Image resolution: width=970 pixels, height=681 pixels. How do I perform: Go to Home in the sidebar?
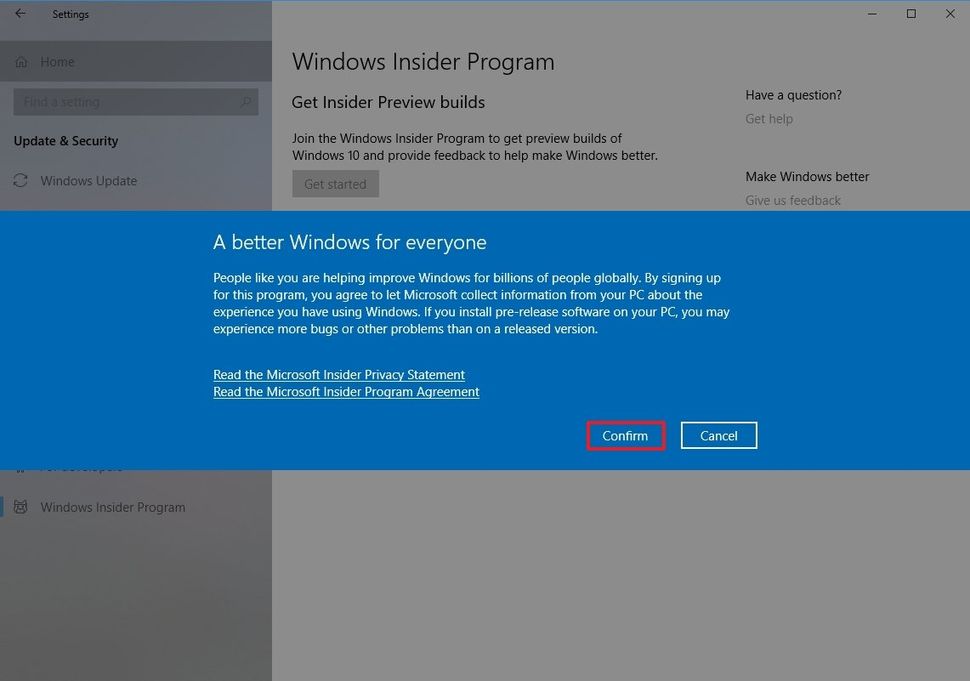[x=56, y=61]
